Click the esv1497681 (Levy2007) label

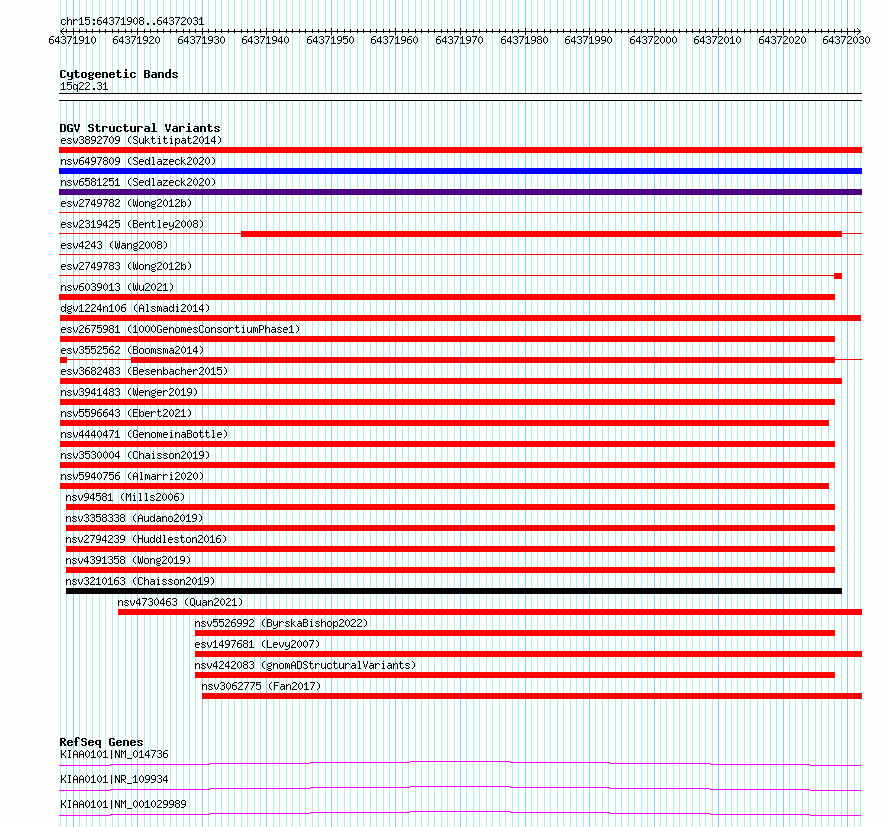pos(257,644)
